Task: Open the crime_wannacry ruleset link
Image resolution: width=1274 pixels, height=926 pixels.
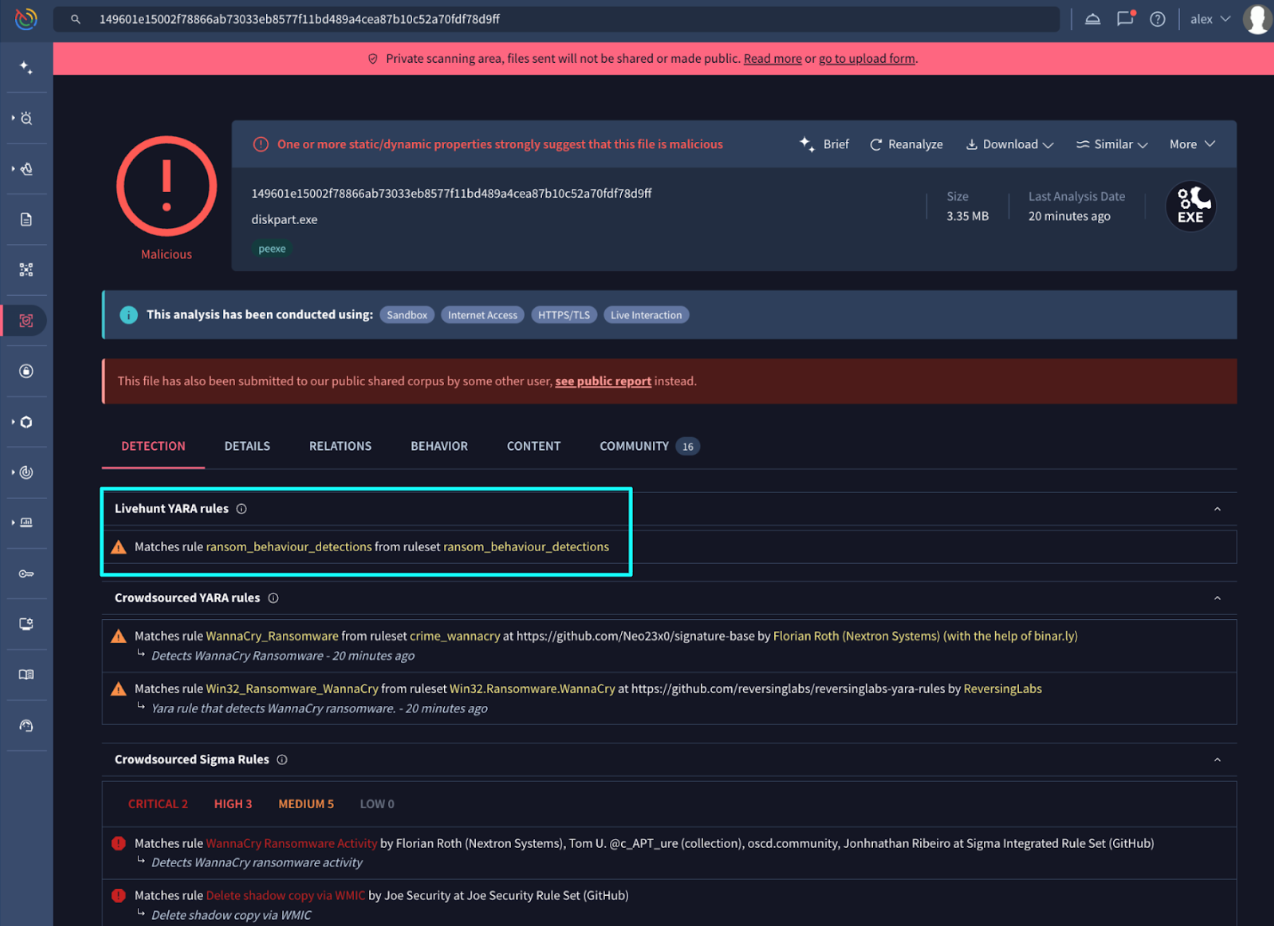Action: (455, 636)
